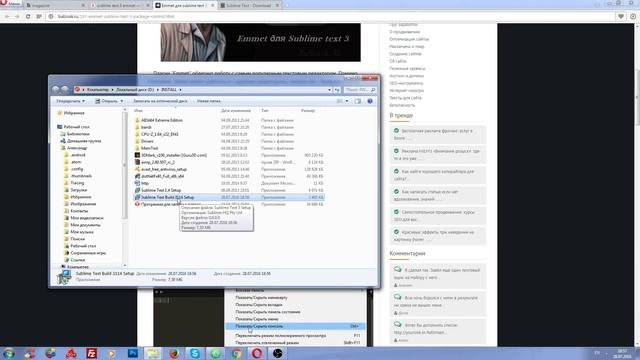Select Контакты folder in tree

coord(79,211)
